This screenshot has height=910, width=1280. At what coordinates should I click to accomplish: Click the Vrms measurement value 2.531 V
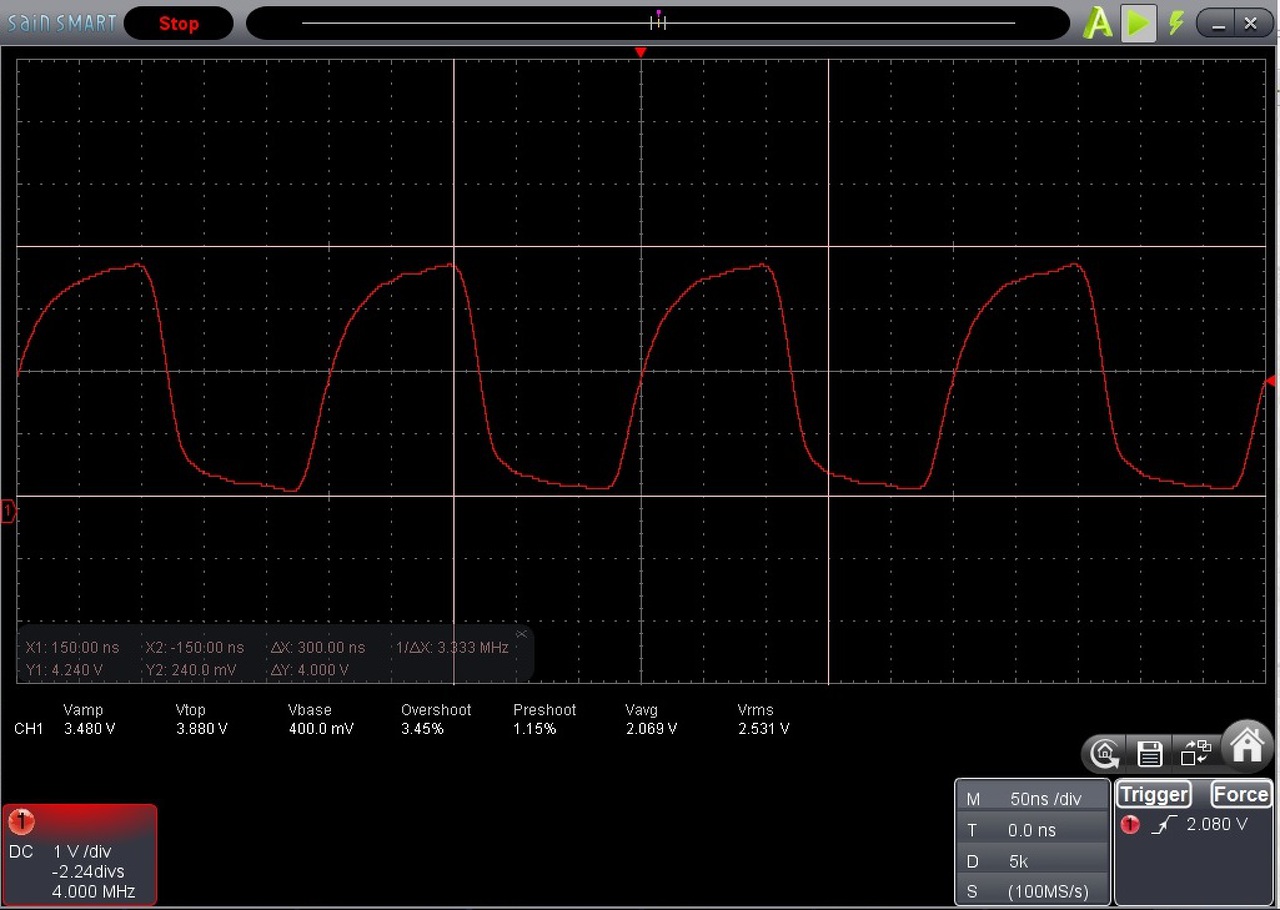coord(763,729)
